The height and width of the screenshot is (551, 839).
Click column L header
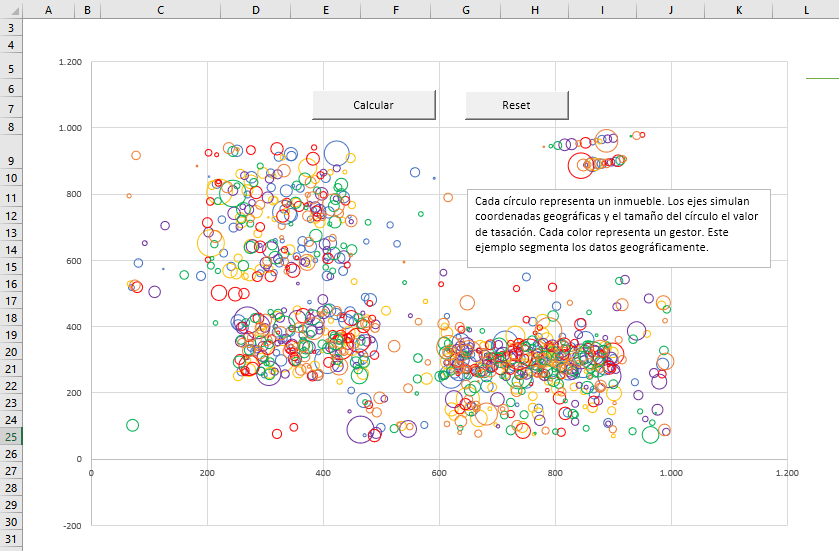click(805, 9)
